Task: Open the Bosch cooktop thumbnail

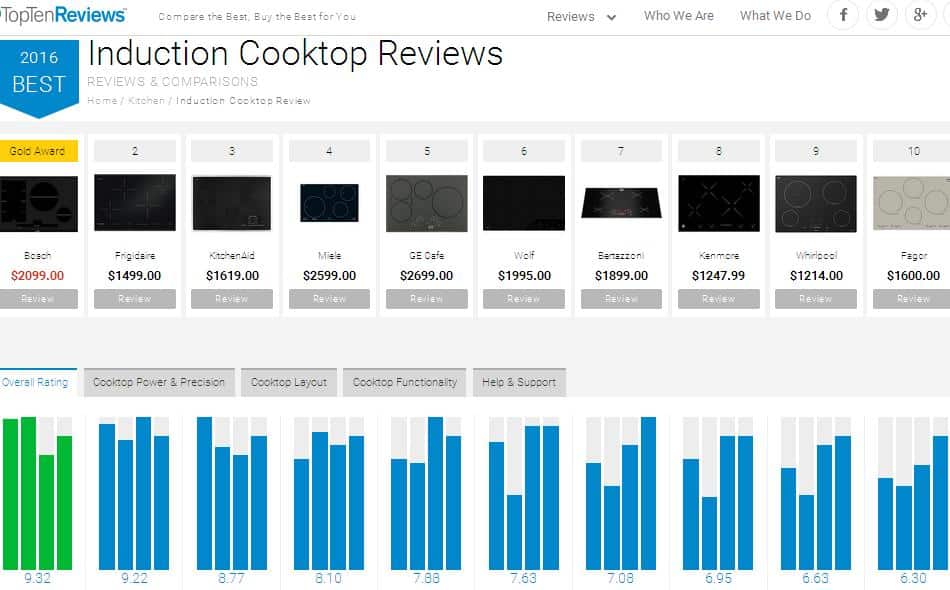Action: click(39, 204)
